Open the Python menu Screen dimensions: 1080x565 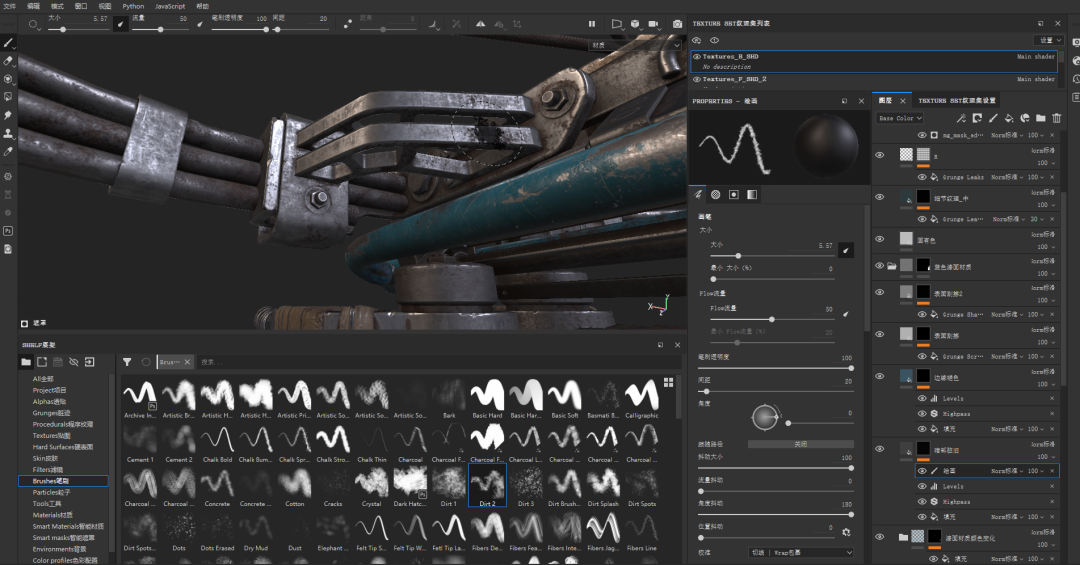133,6
